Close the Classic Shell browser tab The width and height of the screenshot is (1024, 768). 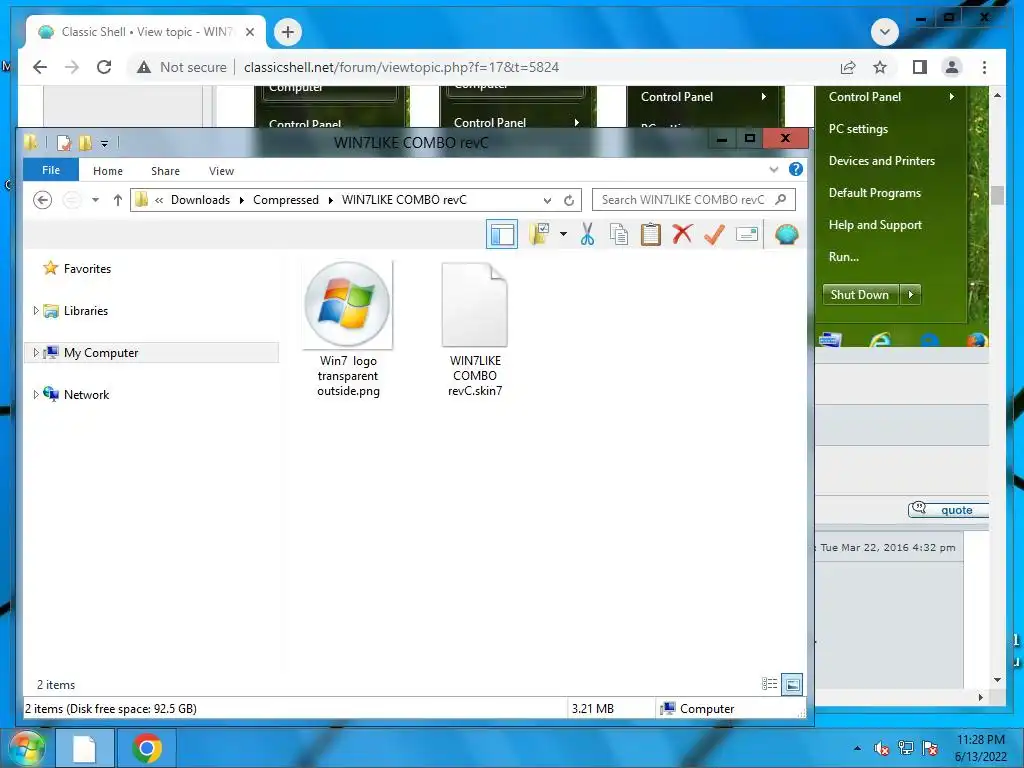pyautogui.click(x=249, y=32)
